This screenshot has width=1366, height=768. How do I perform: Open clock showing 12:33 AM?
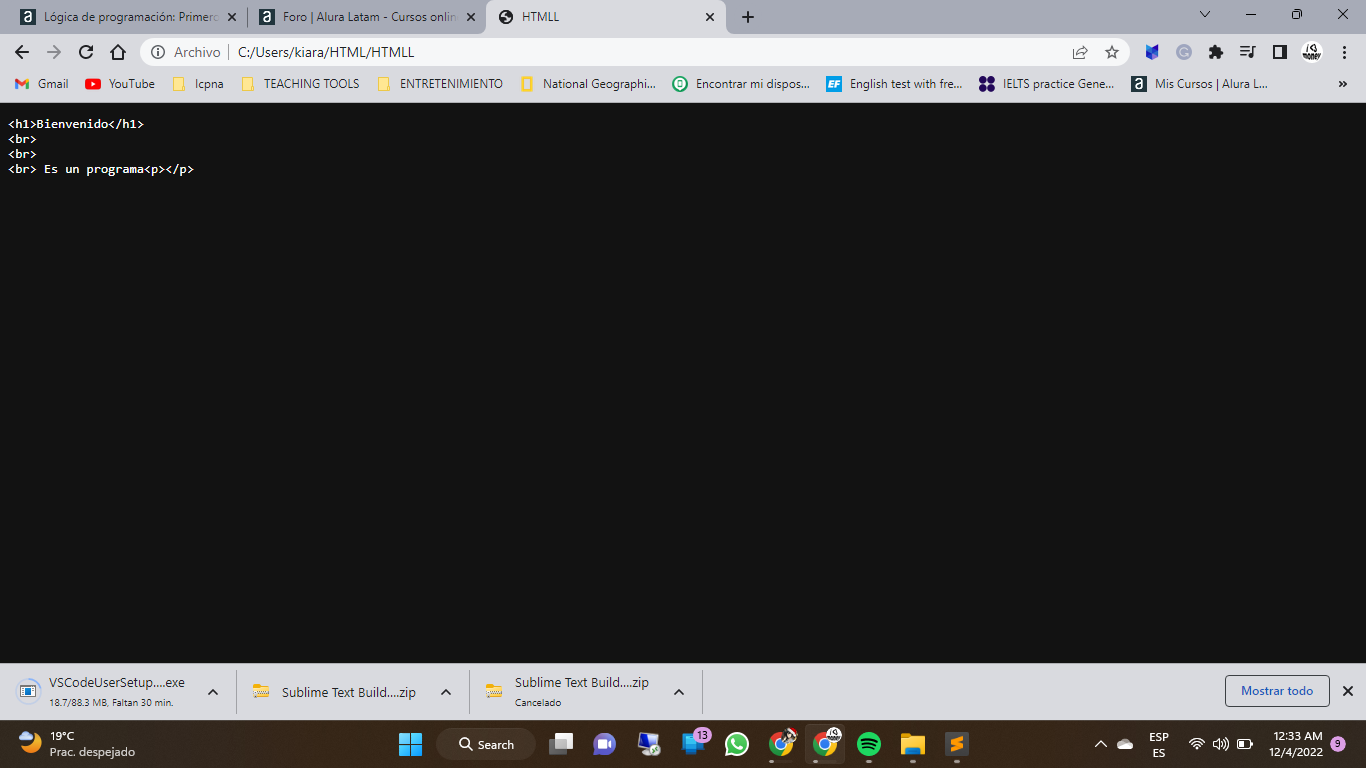tap(1297, 744)
